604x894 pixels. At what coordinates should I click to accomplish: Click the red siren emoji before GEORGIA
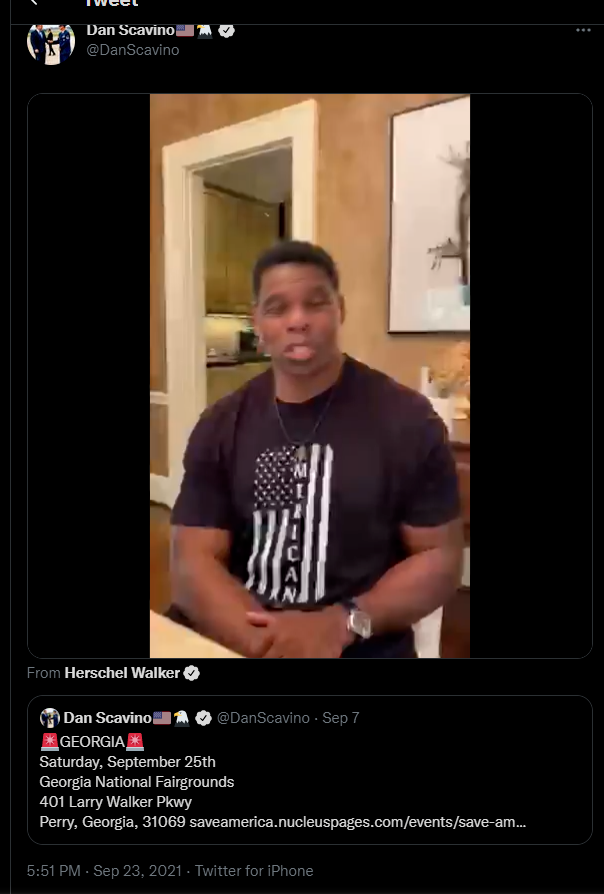coord(50,742)
